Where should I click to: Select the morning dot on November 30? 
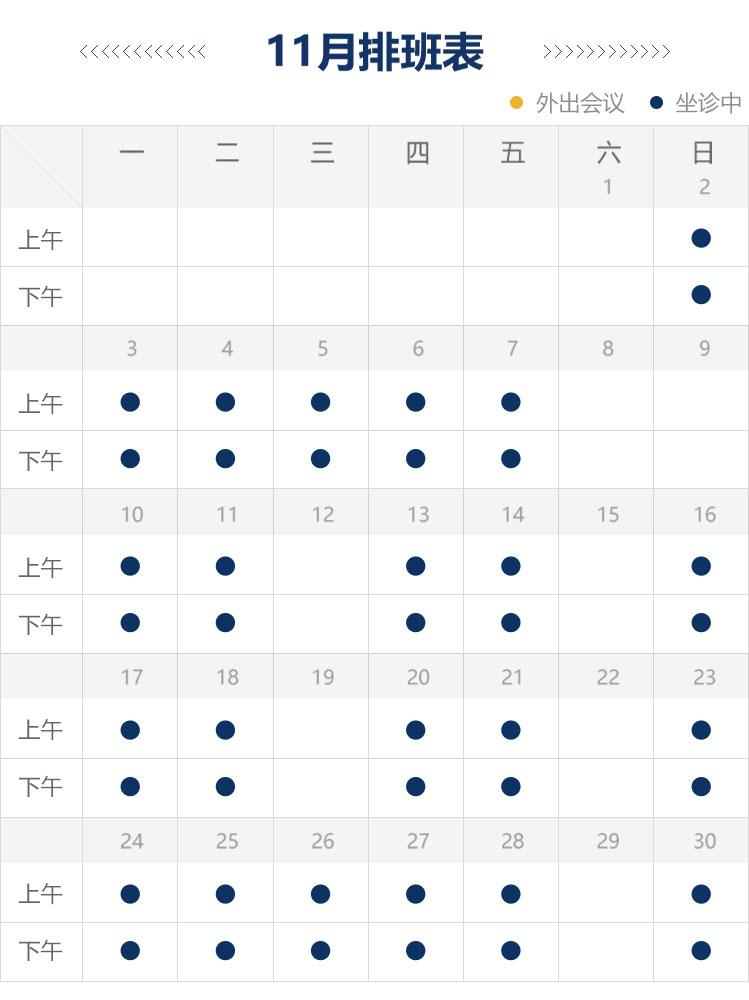[x=701, y=893]
